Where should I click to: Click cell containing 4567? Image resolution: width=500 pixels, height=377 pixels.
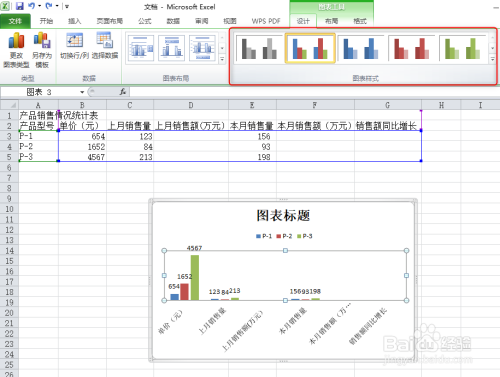click(82, 157)
